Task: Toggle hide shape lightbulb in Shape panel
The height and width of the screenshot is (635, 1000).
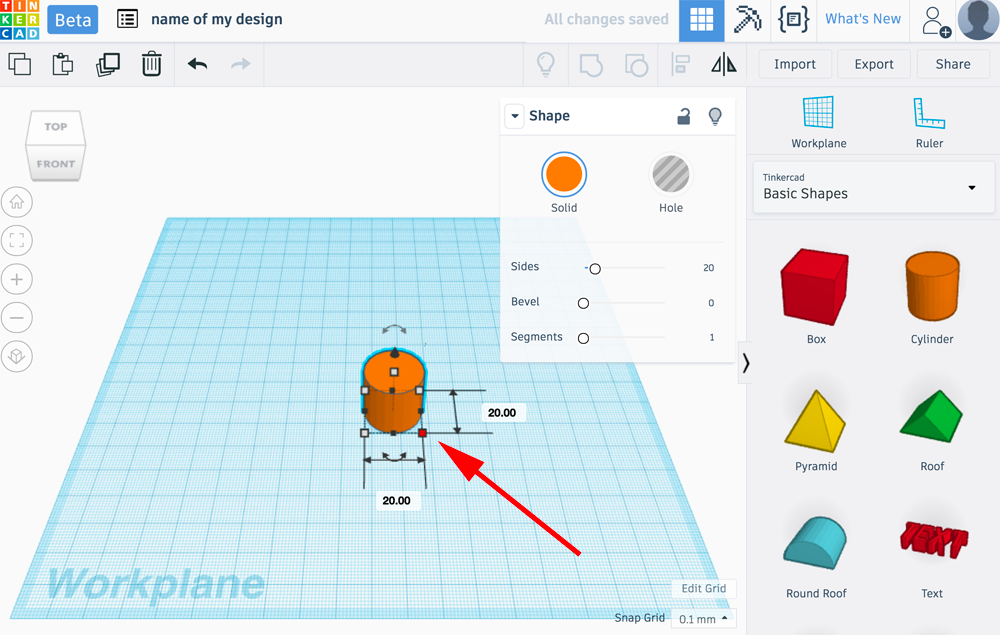Action: tap(715, 116)
